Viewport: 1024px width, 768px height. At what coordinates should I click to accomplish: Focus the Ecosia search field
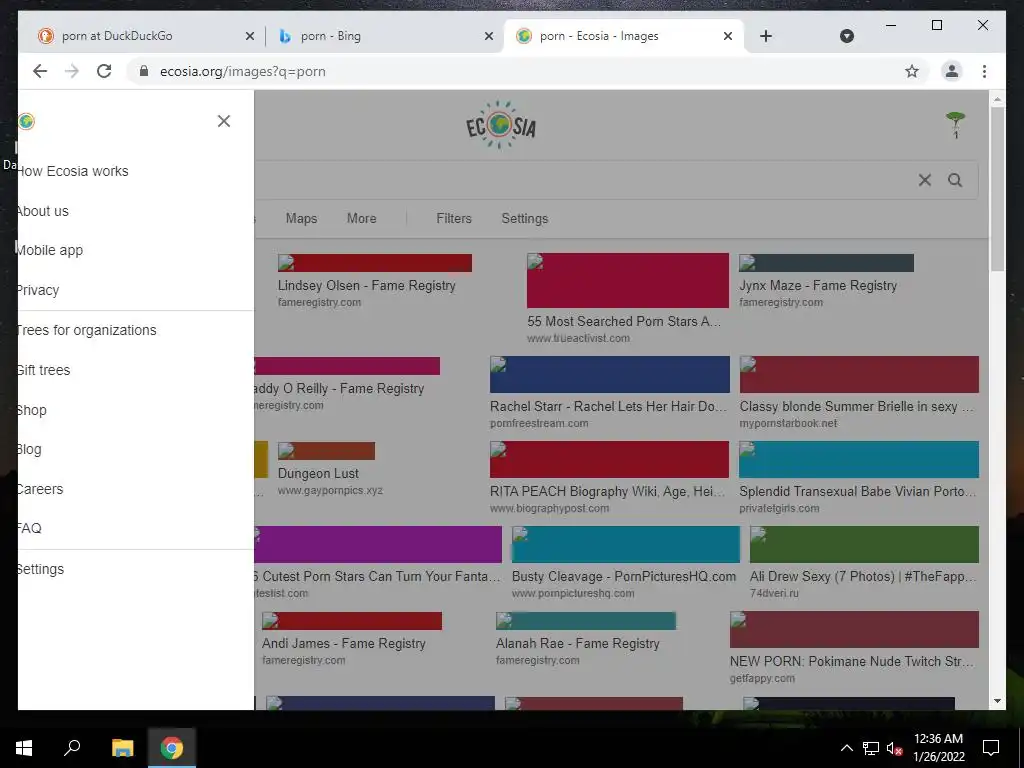click(581, 180)
